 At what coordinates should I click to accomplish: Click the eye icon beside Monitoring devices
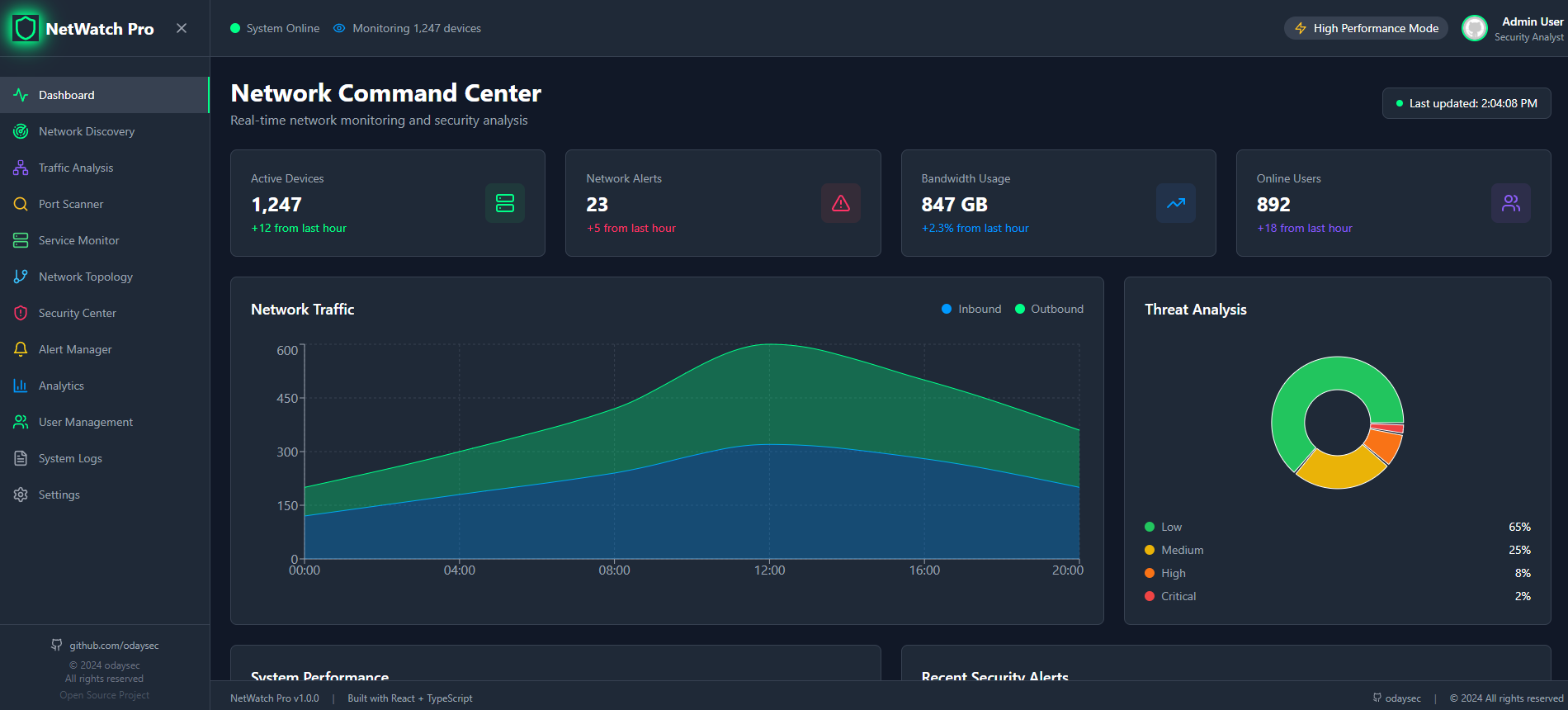click(x=339, y=28)
